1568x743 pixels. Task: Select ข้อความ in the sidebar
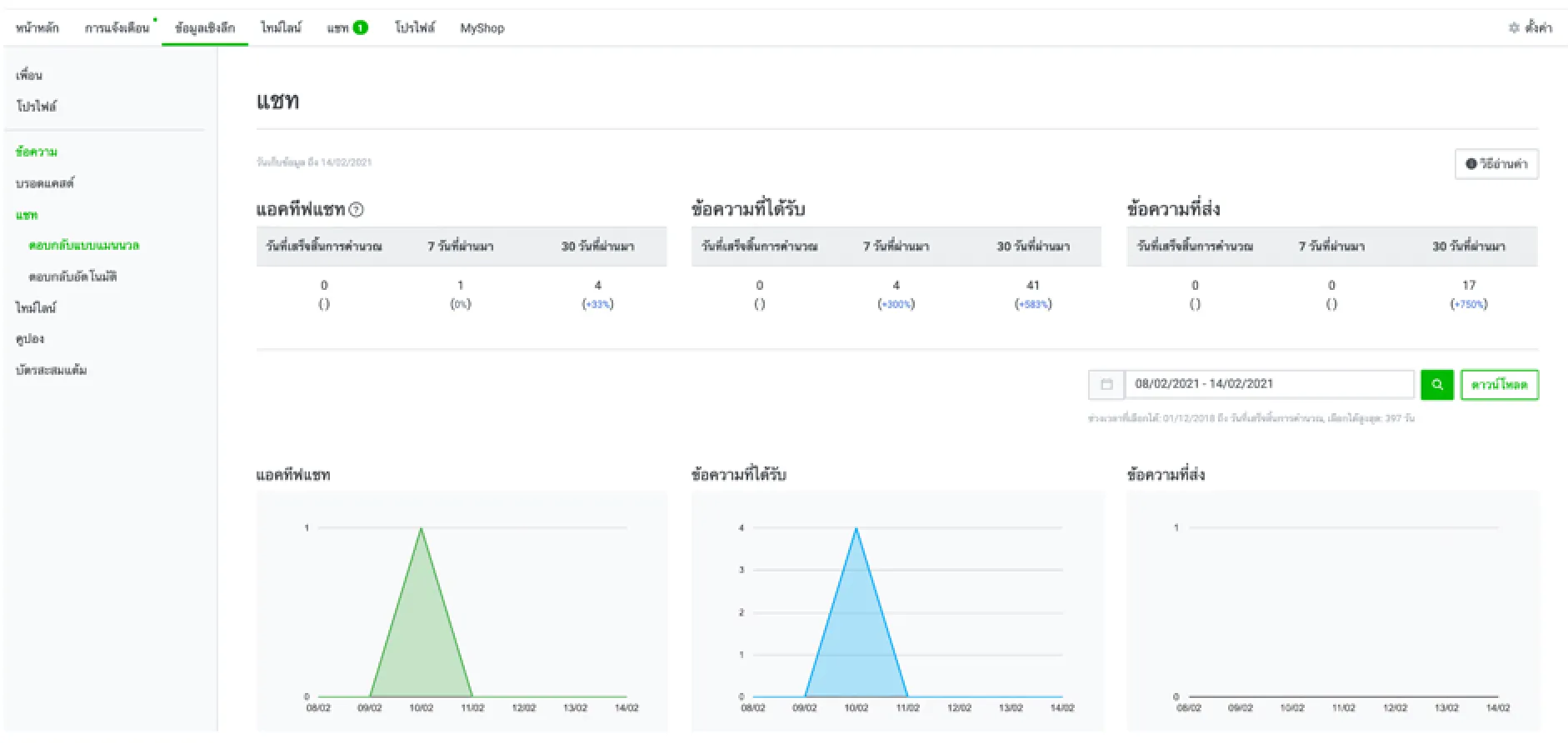pos(36,152)
